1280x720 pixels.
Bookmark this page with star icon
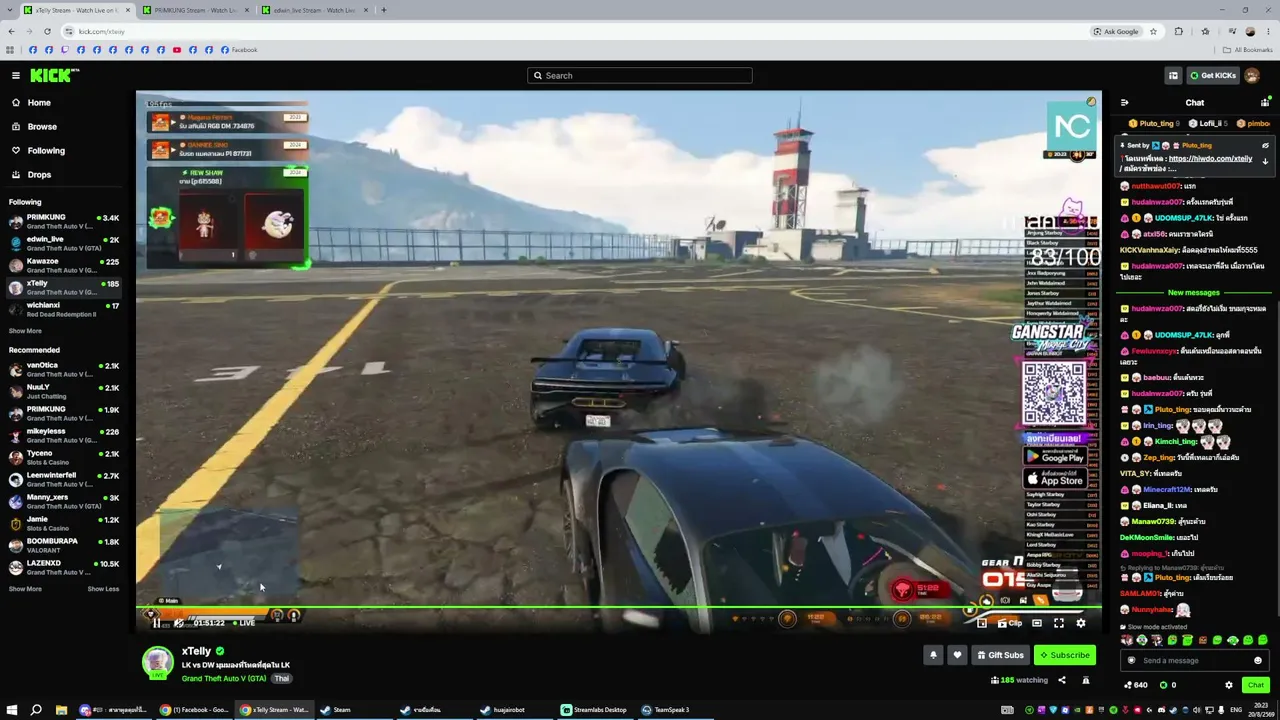coord(1153,31)
